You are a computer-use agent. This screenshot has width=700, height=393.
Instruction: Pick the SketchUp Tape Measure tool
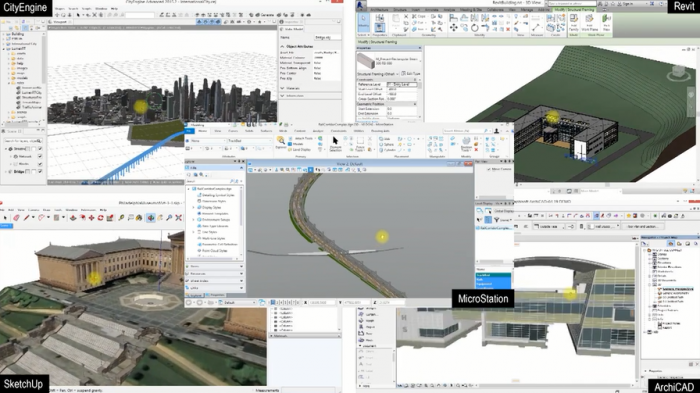(121, 217)
